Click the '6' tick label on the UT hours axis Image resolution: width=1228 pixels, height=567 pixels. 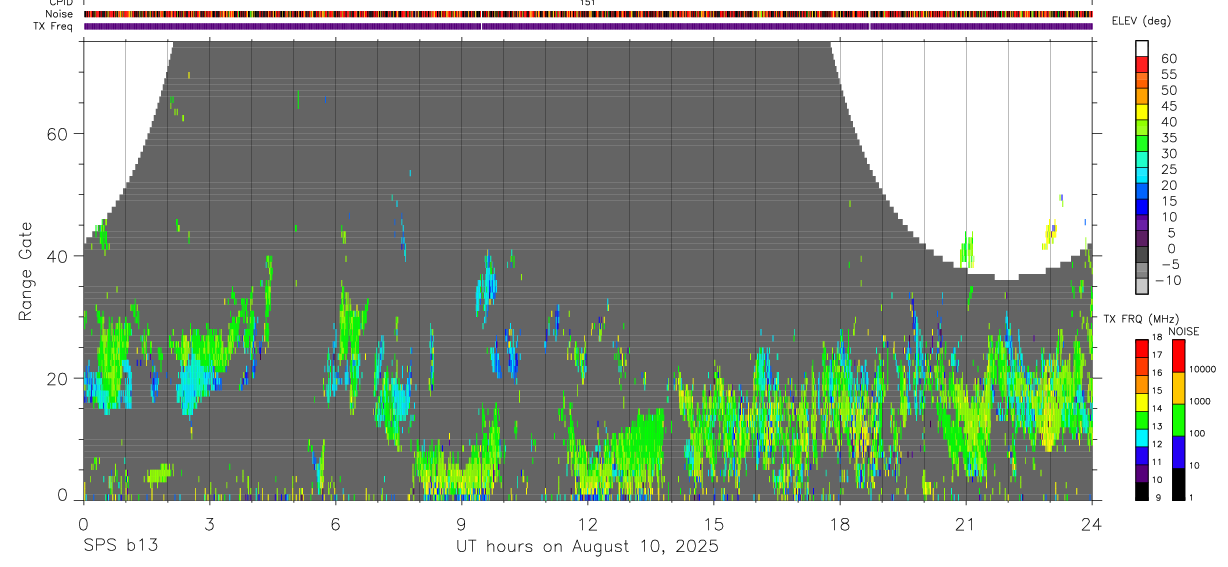coord(336,524)
